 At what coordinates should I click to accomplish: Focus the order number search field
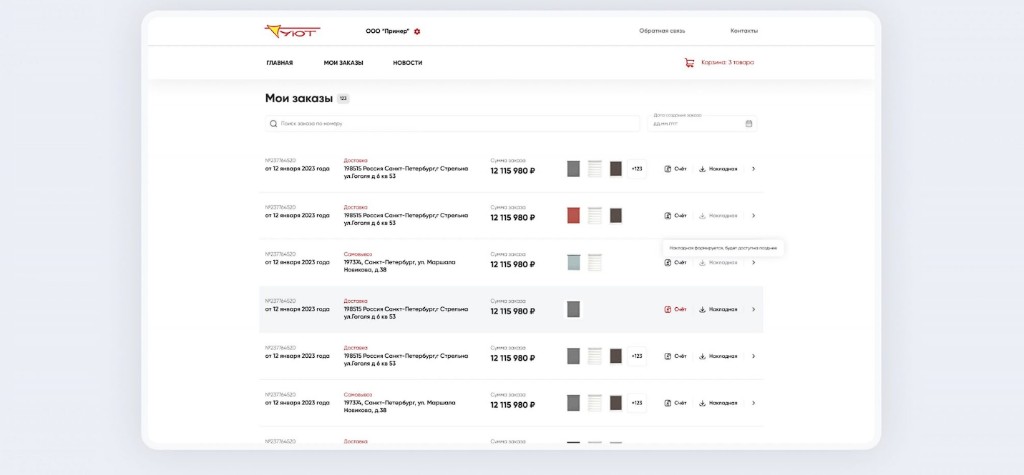pyautogui.click(x=455, y=124)
